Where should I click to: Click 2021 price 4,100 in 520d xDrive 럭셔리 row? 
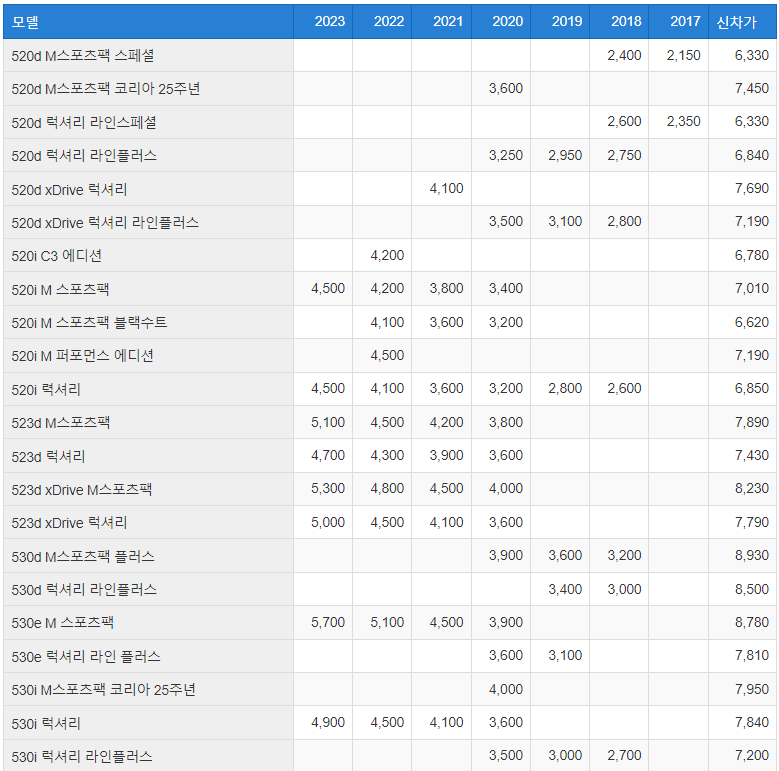[x=446, y=189]
